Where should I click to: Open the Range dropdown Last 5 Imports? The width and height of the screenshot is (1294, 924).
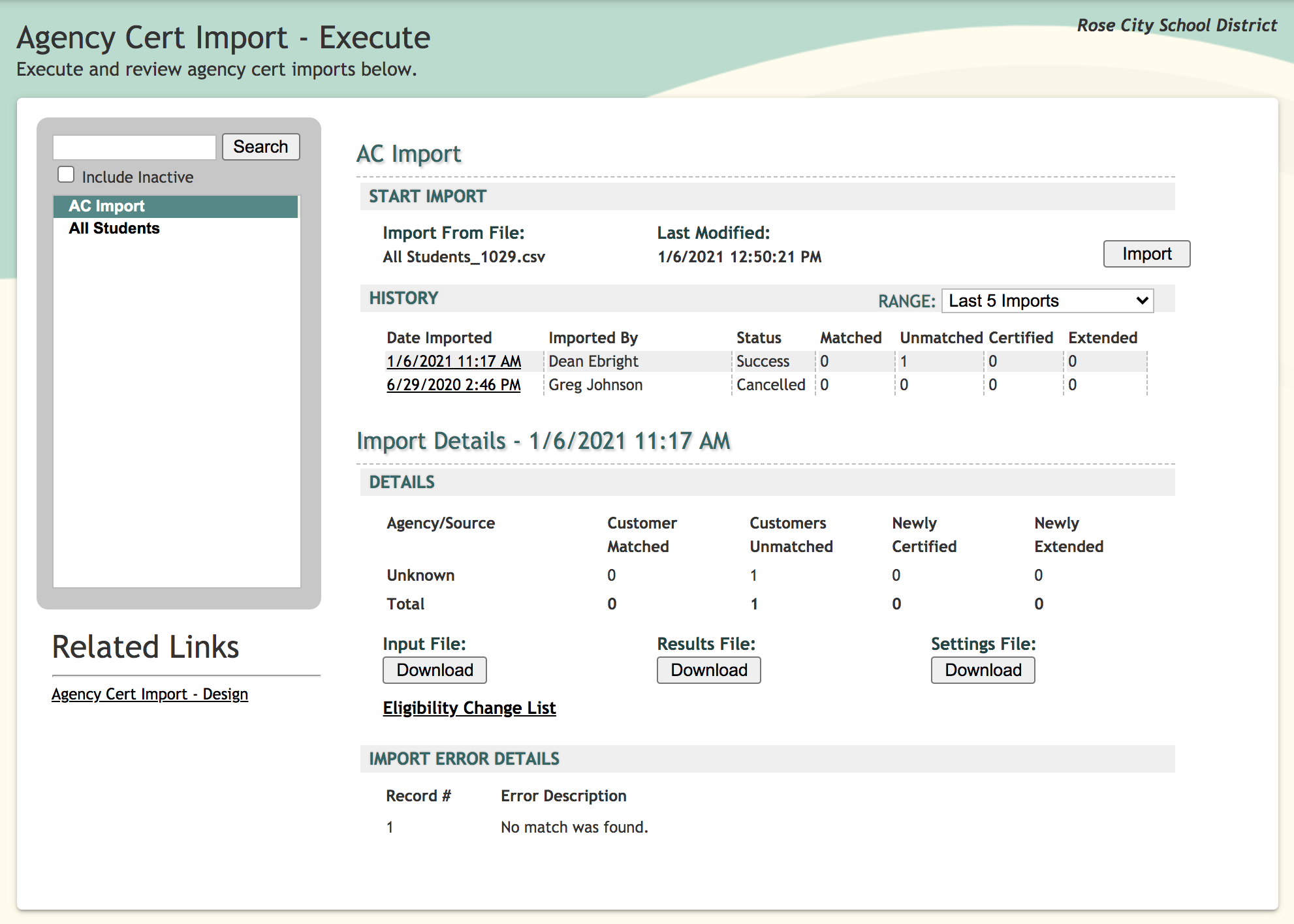(1047, 301)
